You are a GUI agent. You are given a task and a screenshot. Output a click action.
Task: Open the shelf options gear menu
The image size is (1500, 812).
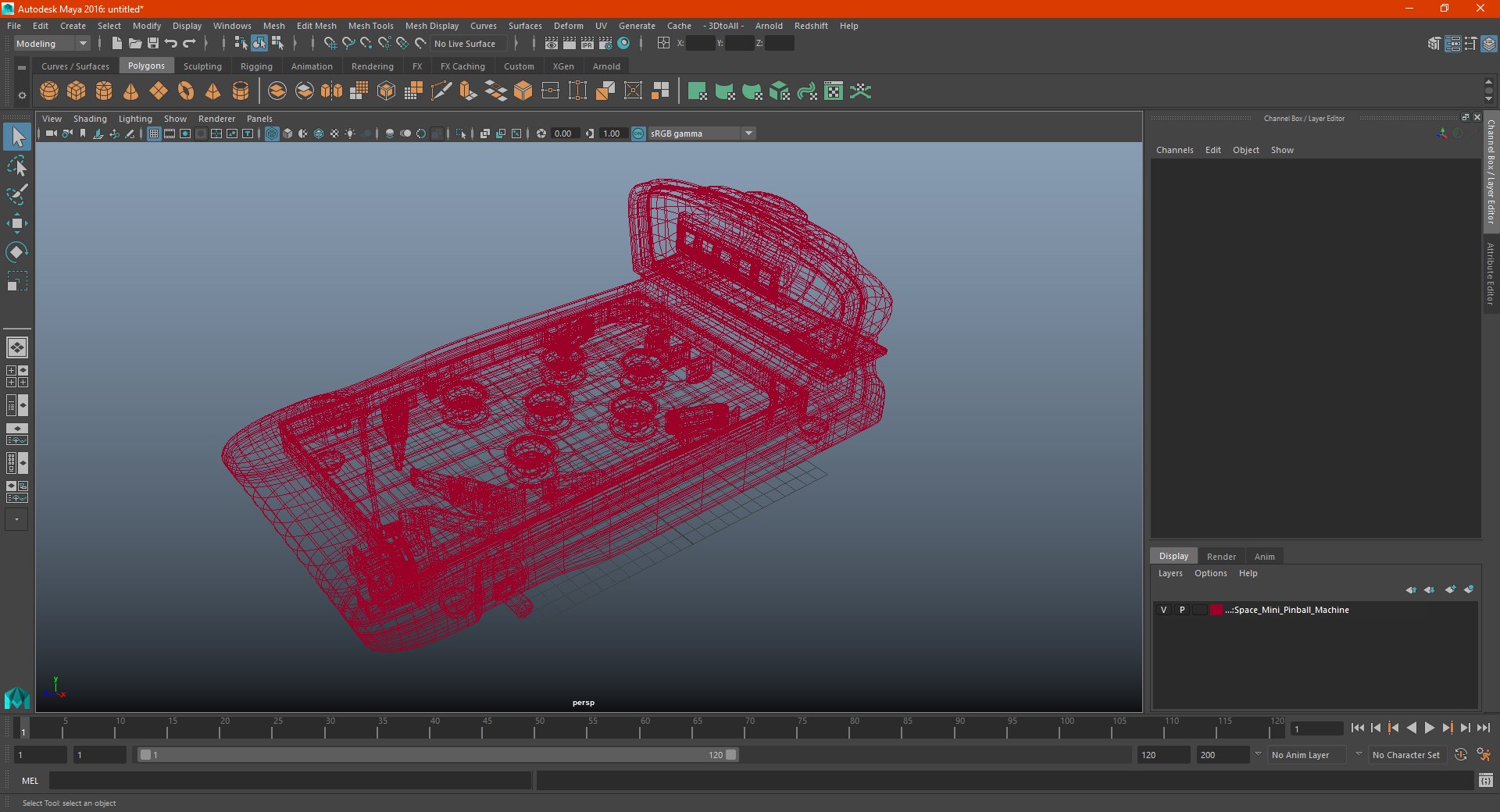click(22, 95)
